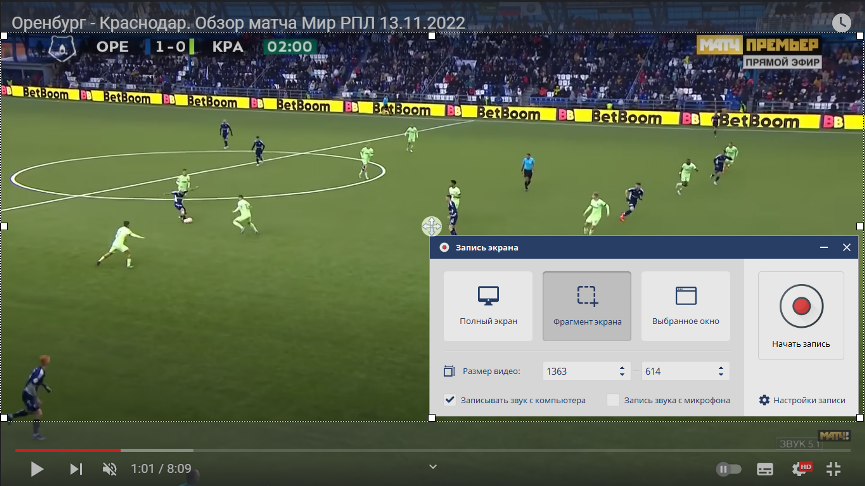865x486 pixels.
Task: Click the Начать запись button
Action: pyautogui.click(x=801, y=316)
